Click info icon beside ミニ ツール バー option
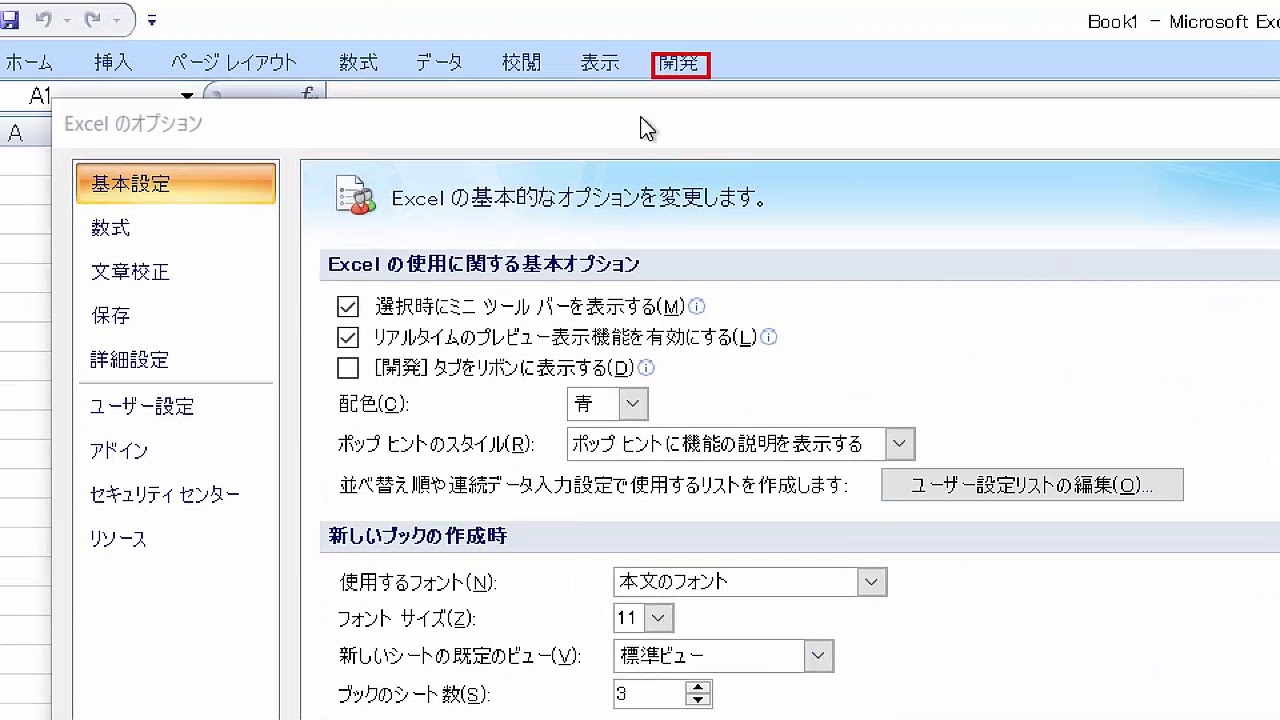This screenshot has width=1280, height=720. (x=697, y=307)
